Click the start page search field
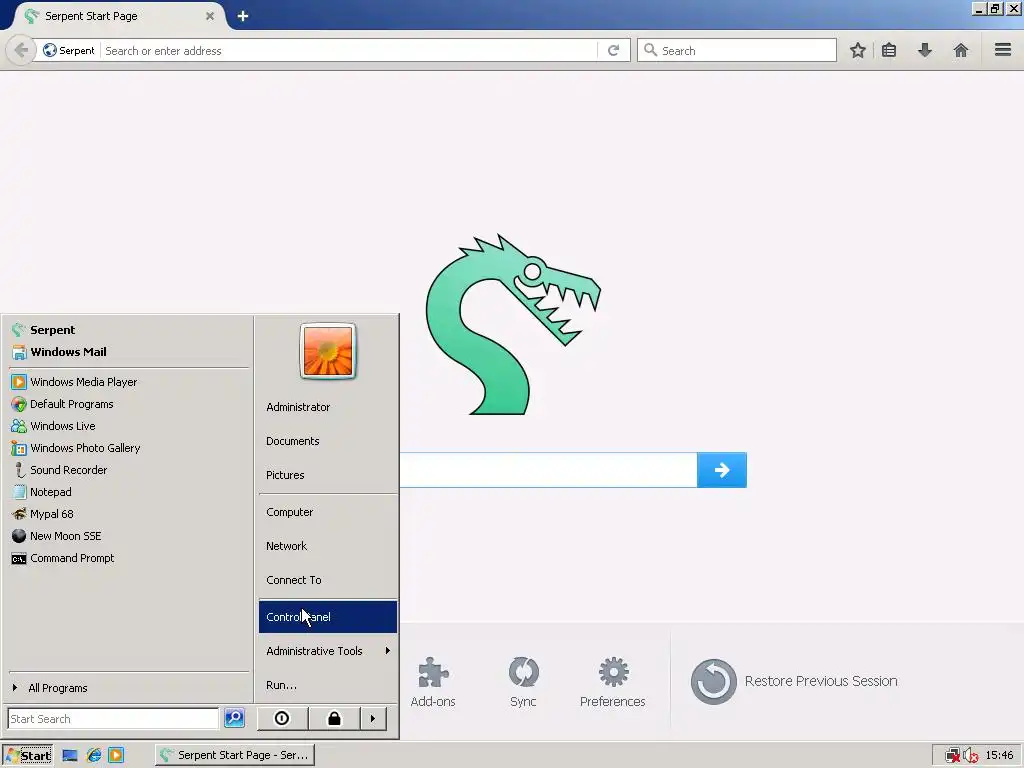 pyautogui.click(x=548, y=470)
